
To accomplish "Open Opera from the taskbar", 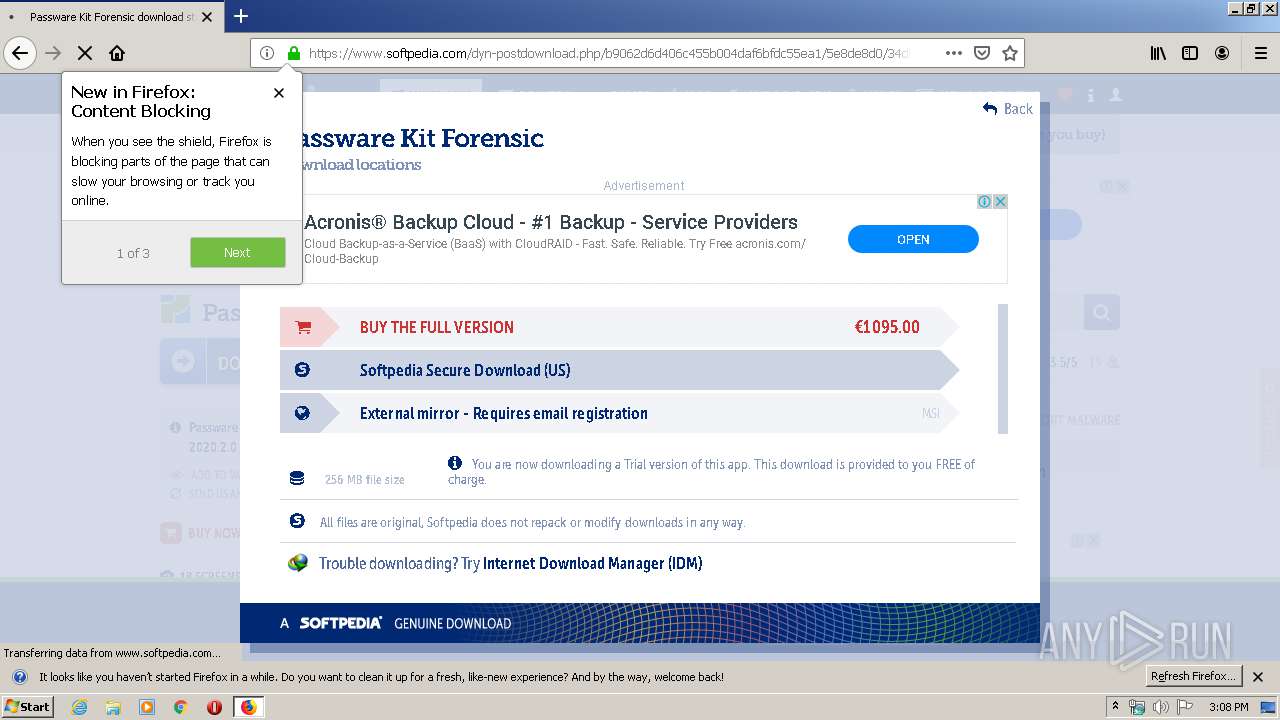I will tap(214, 707).
